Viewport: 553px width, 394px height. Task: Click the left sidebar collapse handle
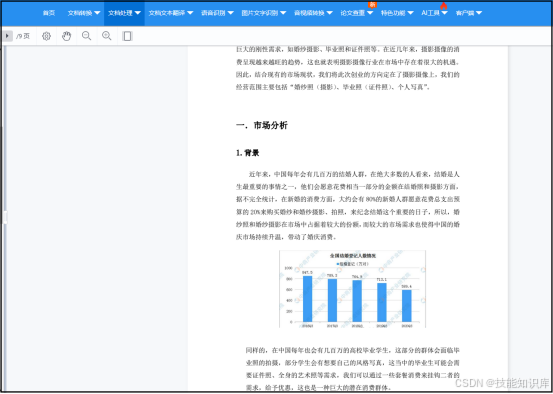pyautogui.click(x=5, y=217)
